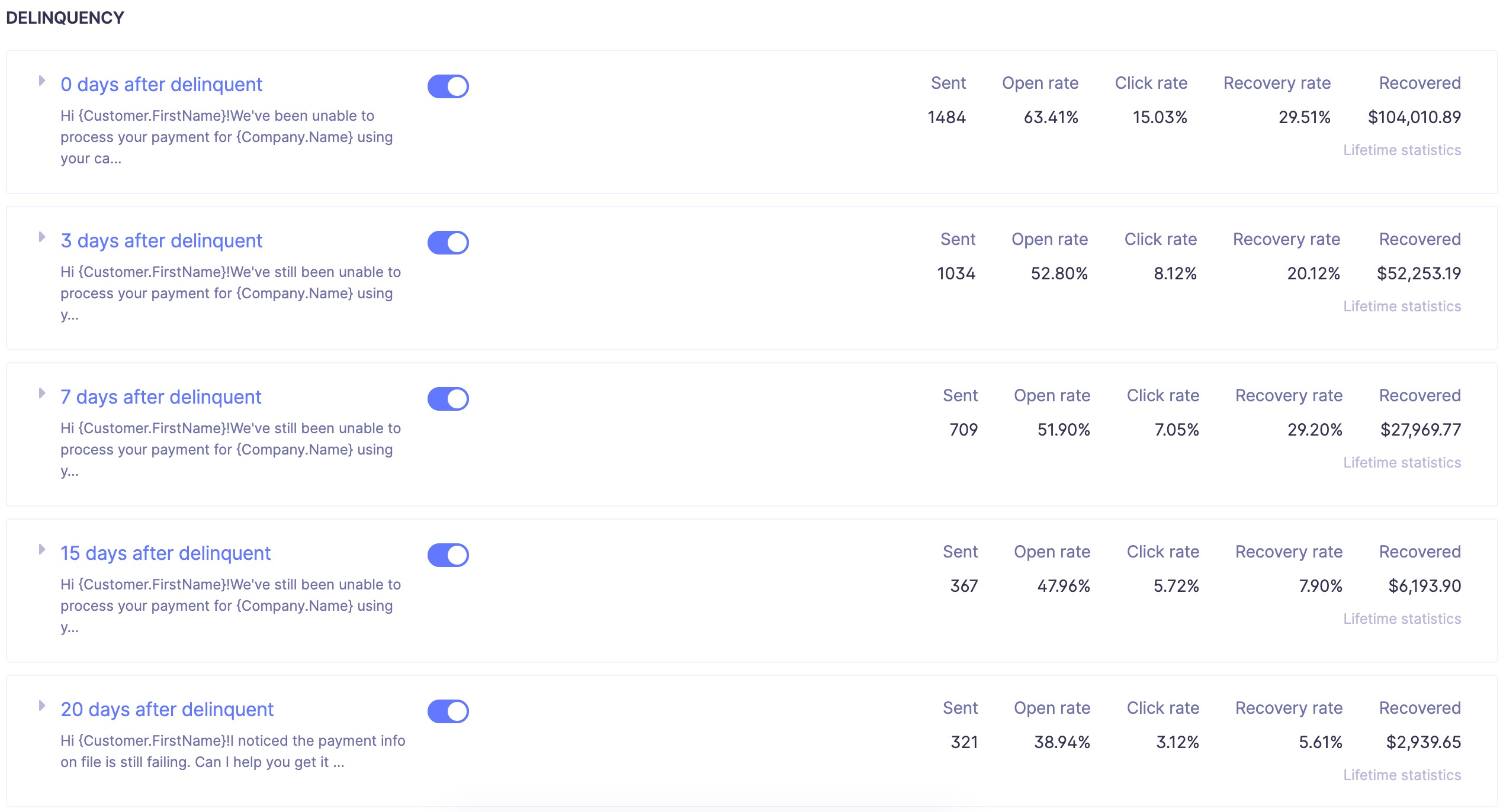Click Lifetime statistics under $27,969.77
This screenshot has width=1503, height=812.
point(1401,463)
